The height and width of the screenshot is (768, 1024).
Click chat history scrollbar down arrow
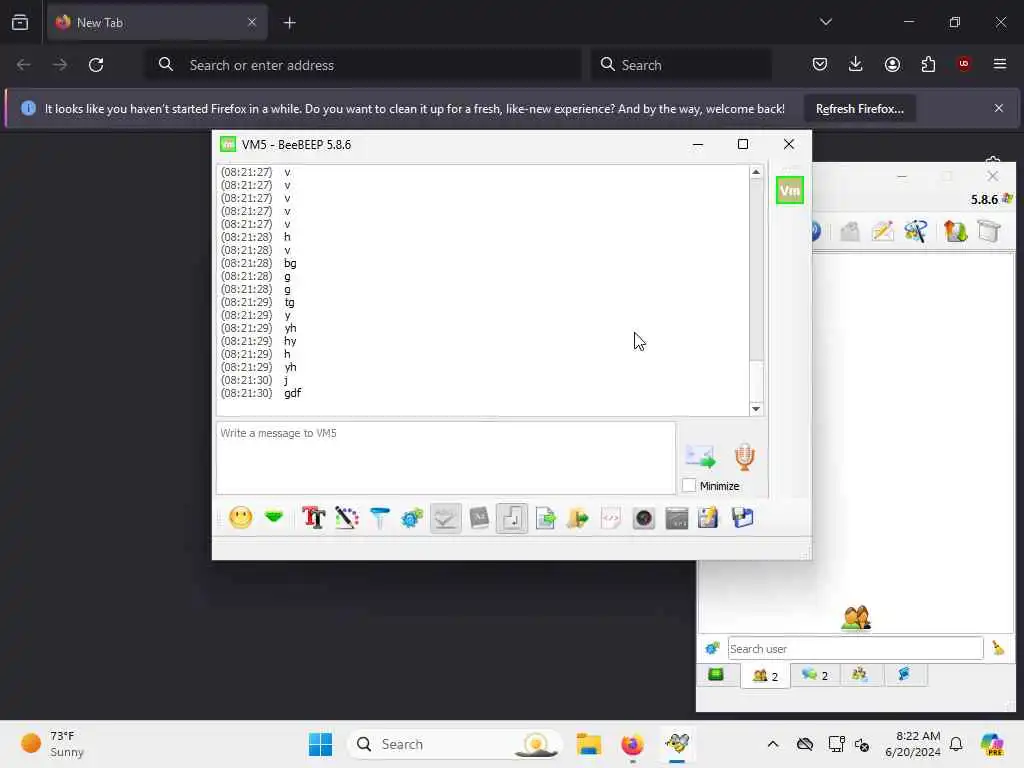(756, 409)
